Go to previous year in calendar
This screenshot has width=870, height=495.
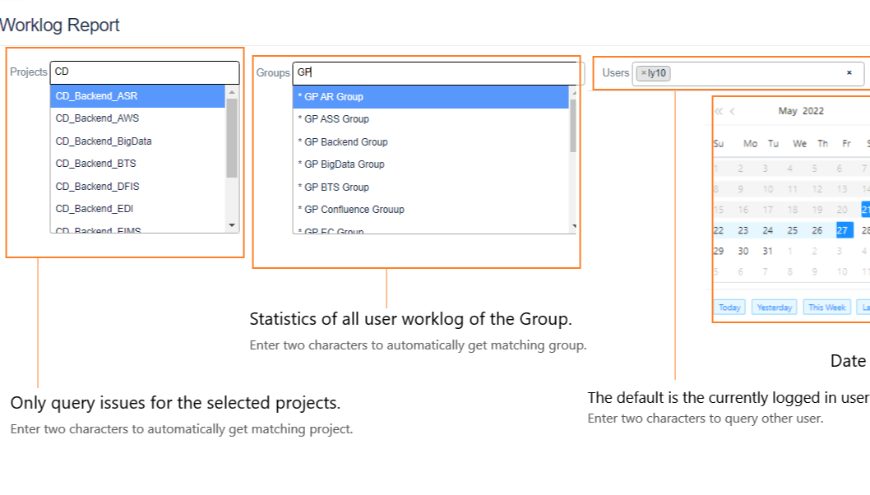(718, 111)
